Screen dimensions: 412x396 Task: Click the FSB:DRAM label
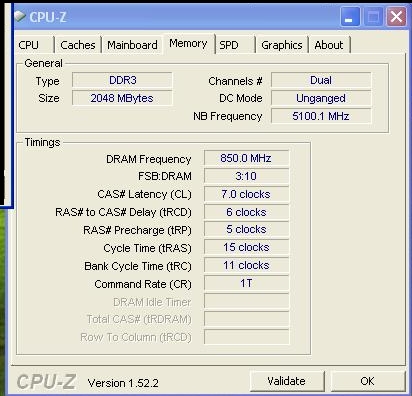(x=165, y=176)
